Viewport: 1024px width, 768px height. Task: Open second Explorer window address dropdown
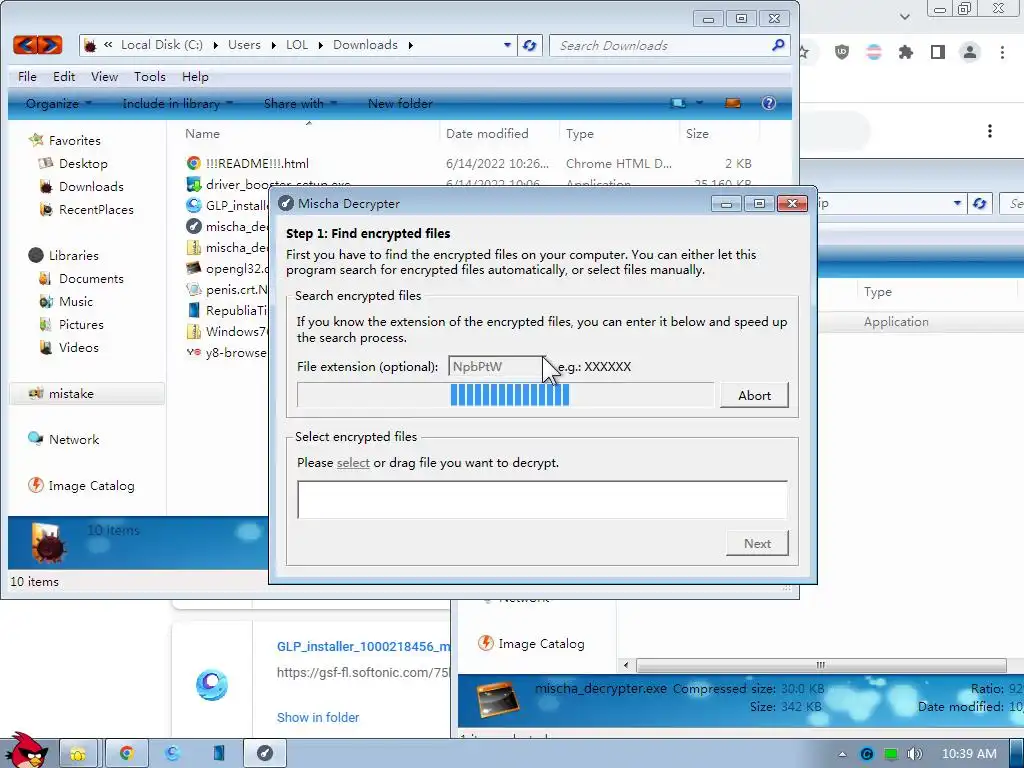click(x=957, y=203)
